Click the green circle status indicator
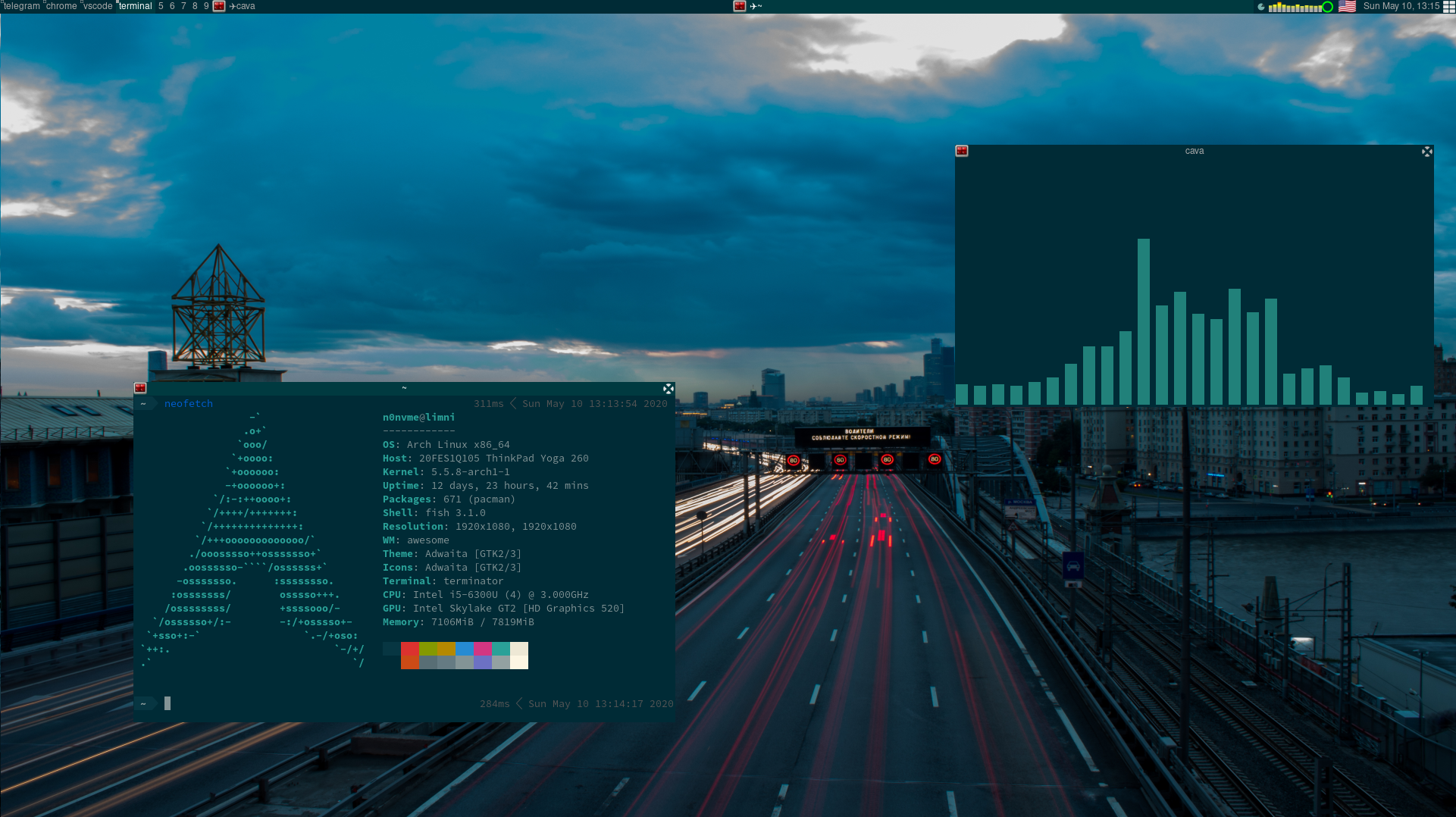The height and width of the screenshot is (817, 1456). coord(1327,7)
